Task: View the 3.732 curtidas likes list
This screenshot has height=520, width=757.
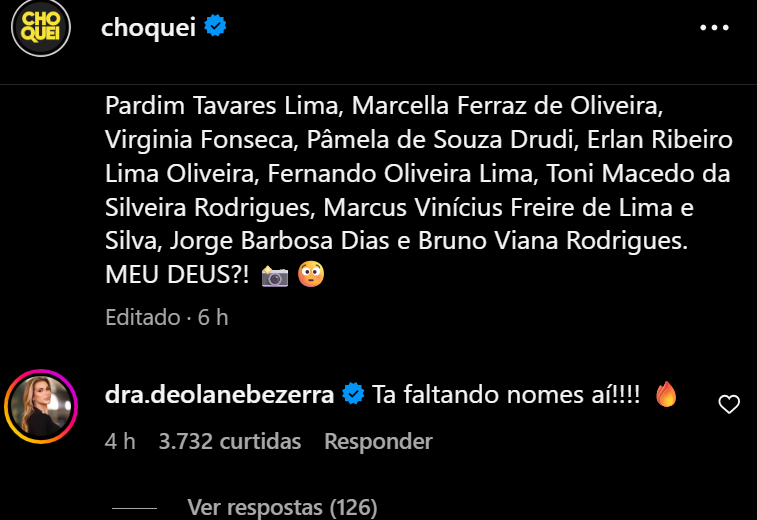Action: coord(230,441)
